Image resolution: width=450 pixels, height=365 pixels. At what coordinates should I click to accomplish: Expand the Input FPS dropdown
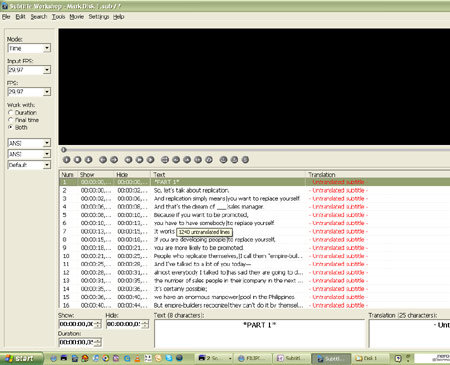47,70
